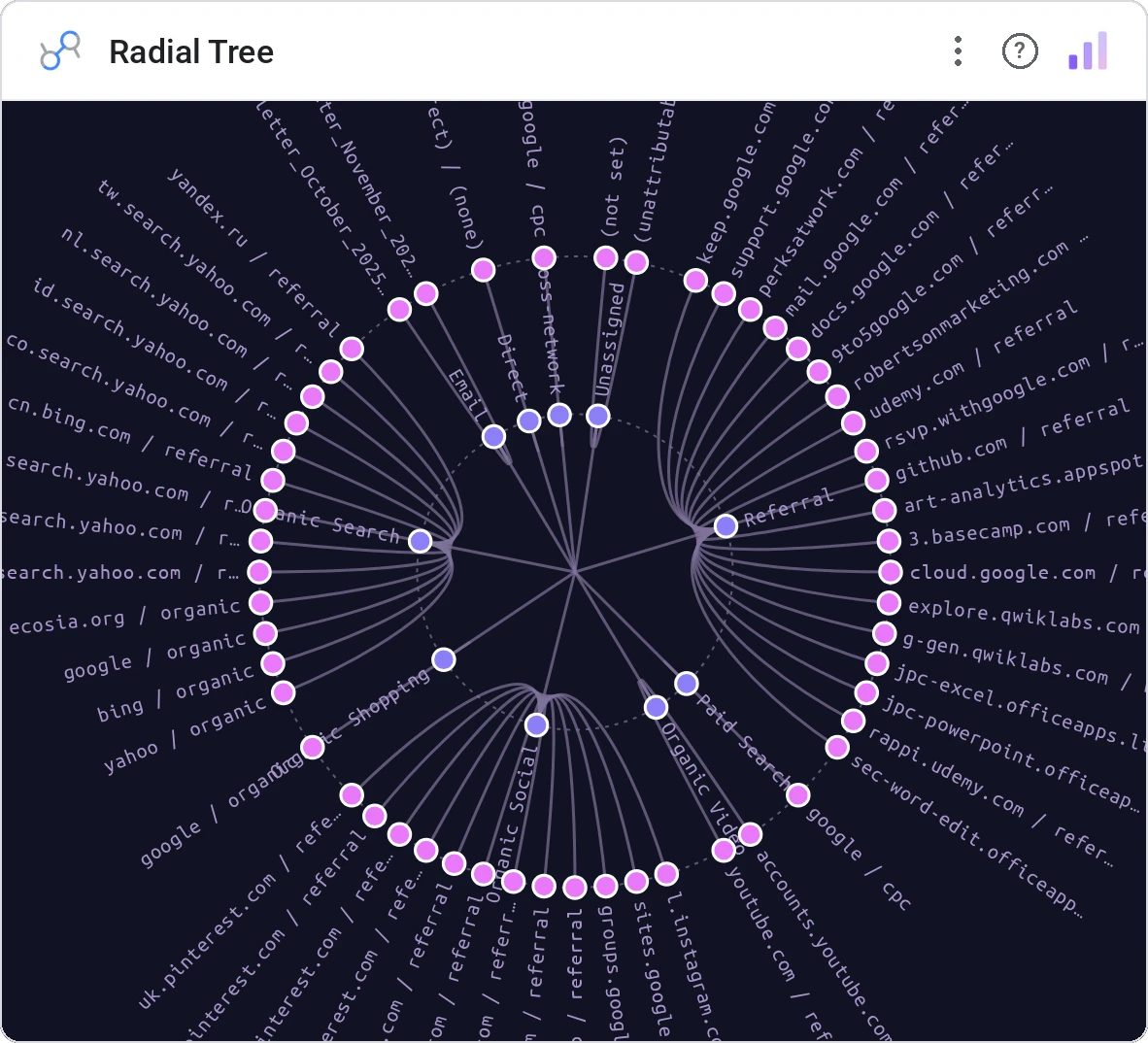This screenshot has width=1148, height=1043.
Task: Click the Radial Tree widget icon
Action: [60, 51]
